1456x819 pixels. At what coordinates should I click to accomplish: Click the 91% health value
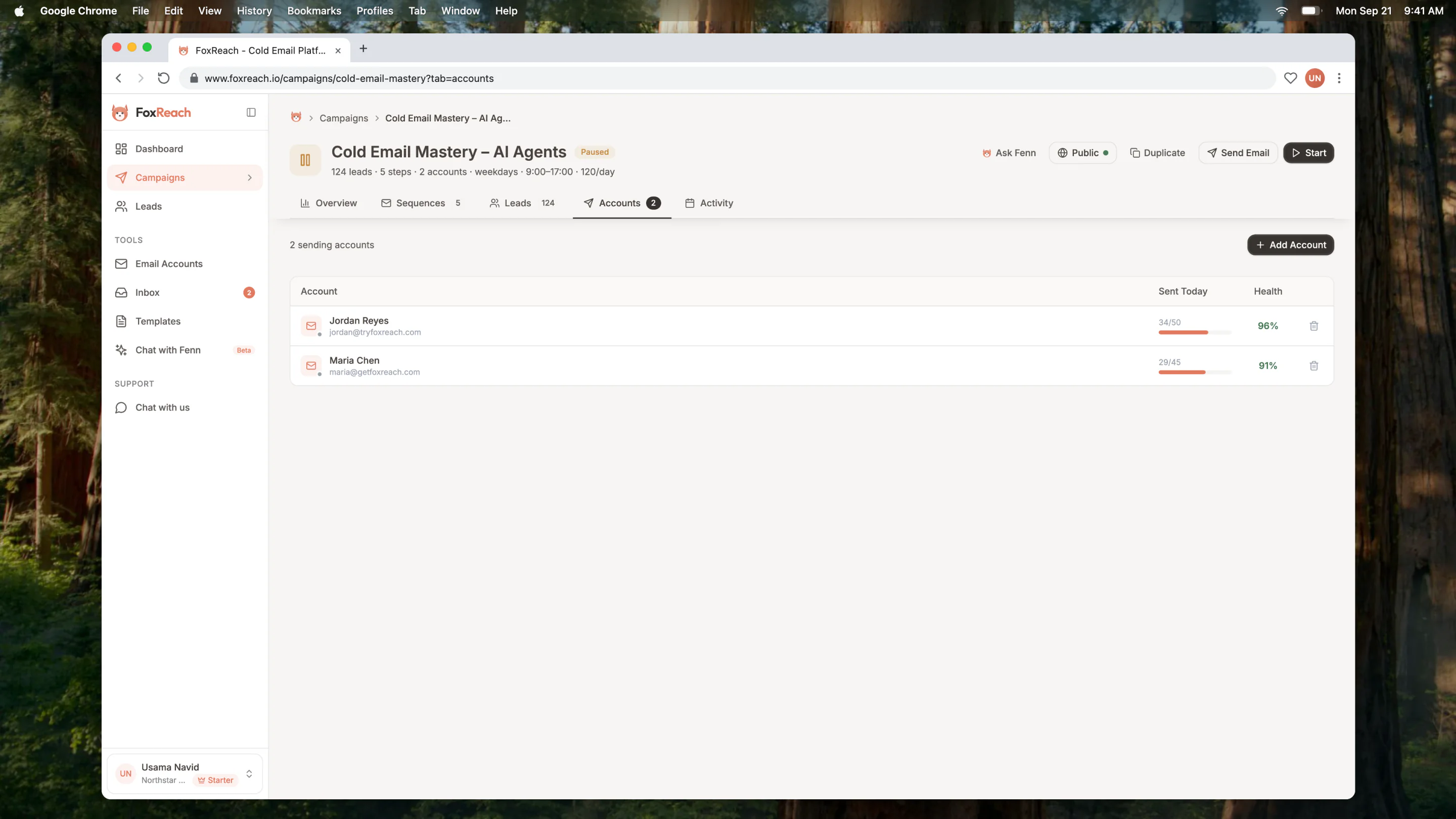tap(1267, 366)
